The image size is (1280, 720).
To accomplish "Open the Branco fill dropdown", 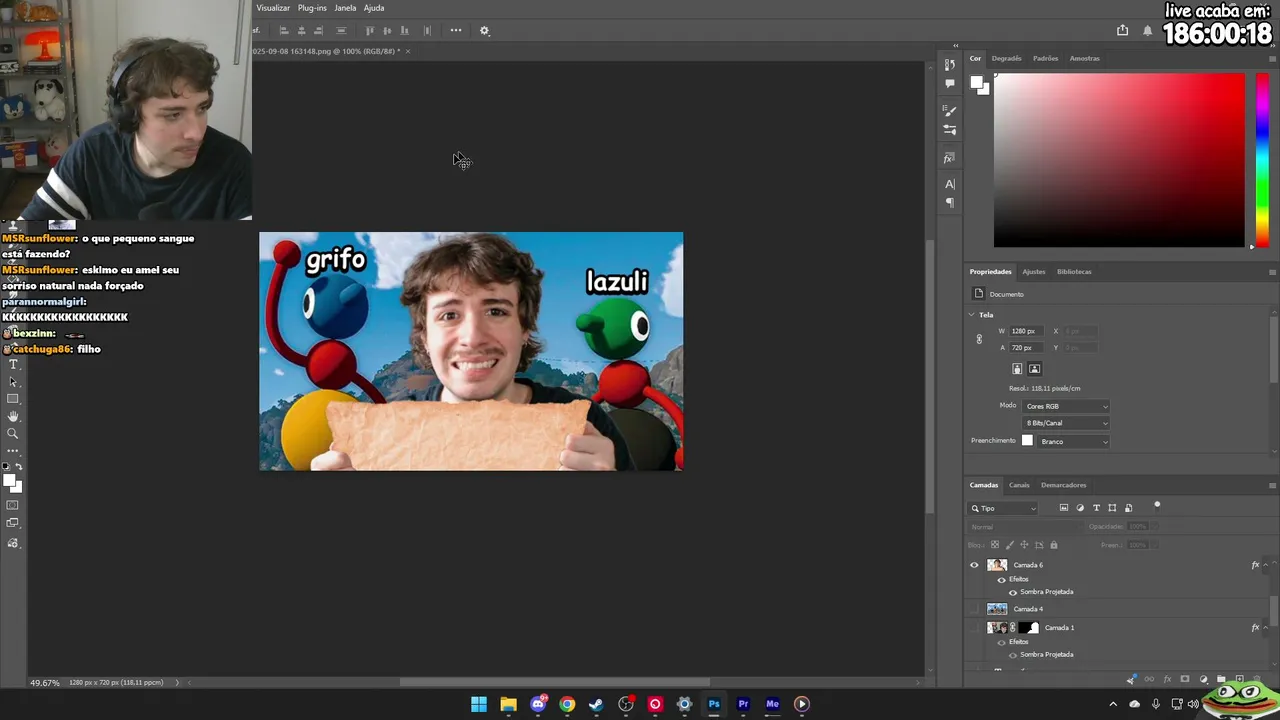I will (x=1073, y=441).
